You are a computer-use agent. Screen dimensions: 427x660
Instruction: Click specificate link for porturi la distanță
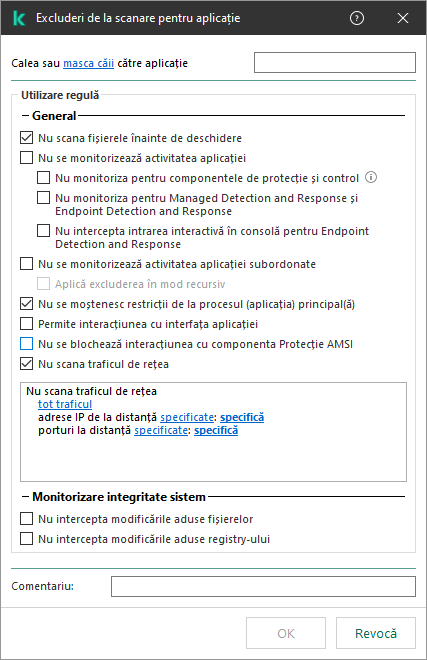[x=161, y=430]
